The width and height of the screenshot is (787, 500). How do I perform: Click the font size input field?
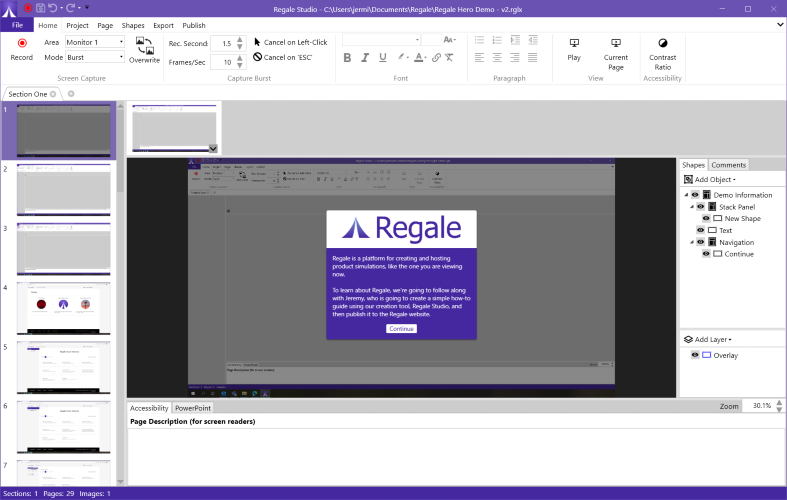[x=431, y=40]
